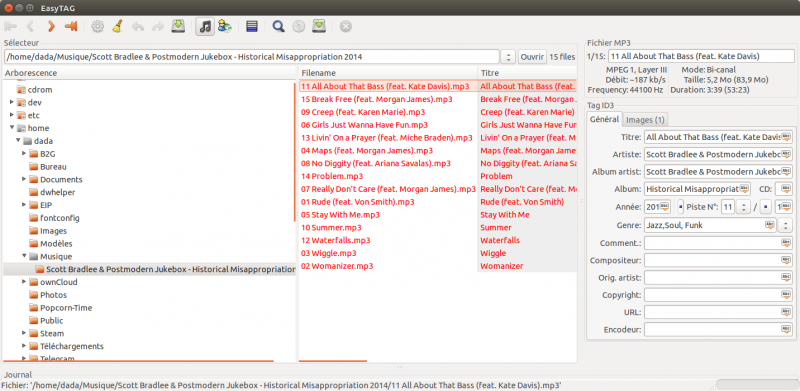Viewport: 800px width, 391px height.
Task: Expand the EIP folder
Action: point(24,205)
